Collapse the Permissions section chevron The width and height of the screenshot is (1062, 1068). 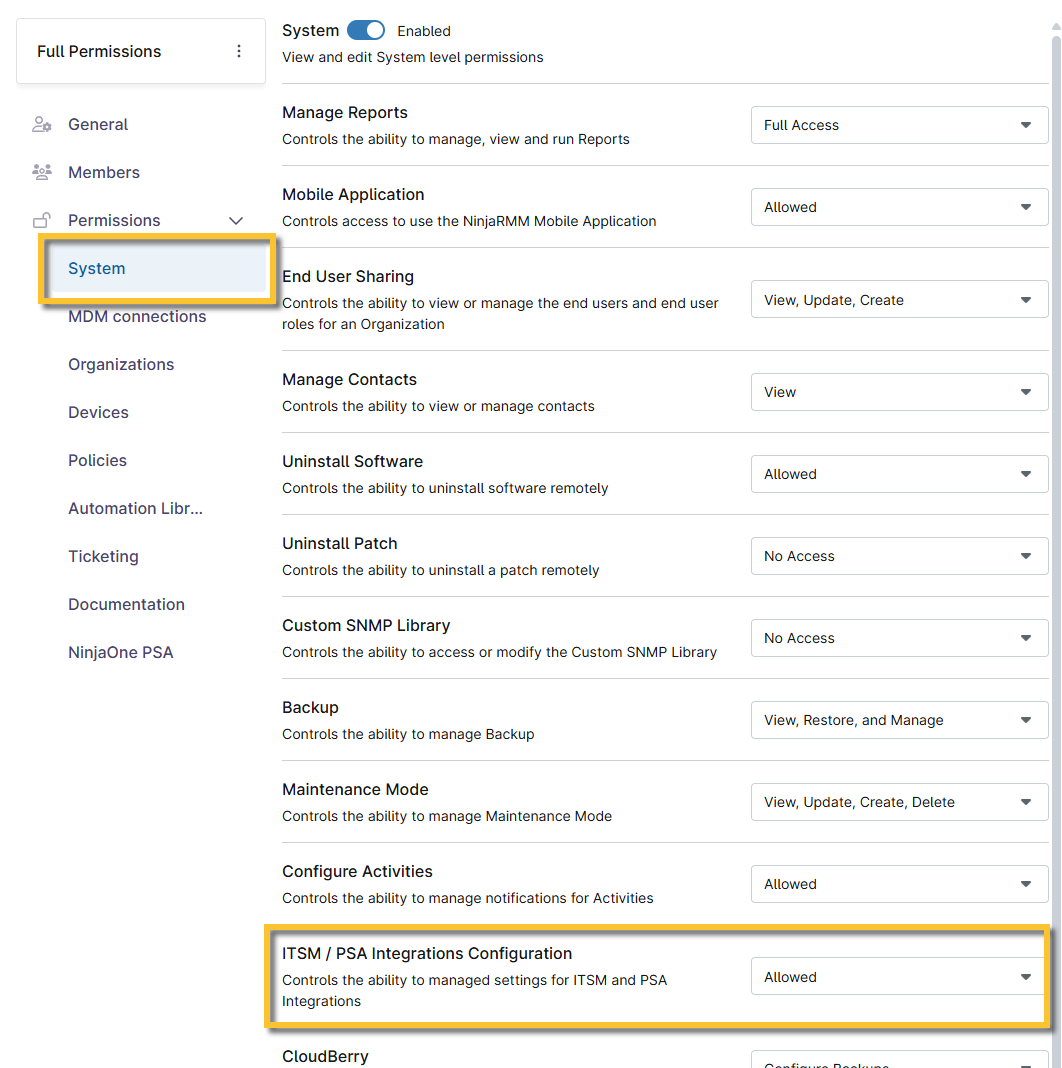[236, 221]
